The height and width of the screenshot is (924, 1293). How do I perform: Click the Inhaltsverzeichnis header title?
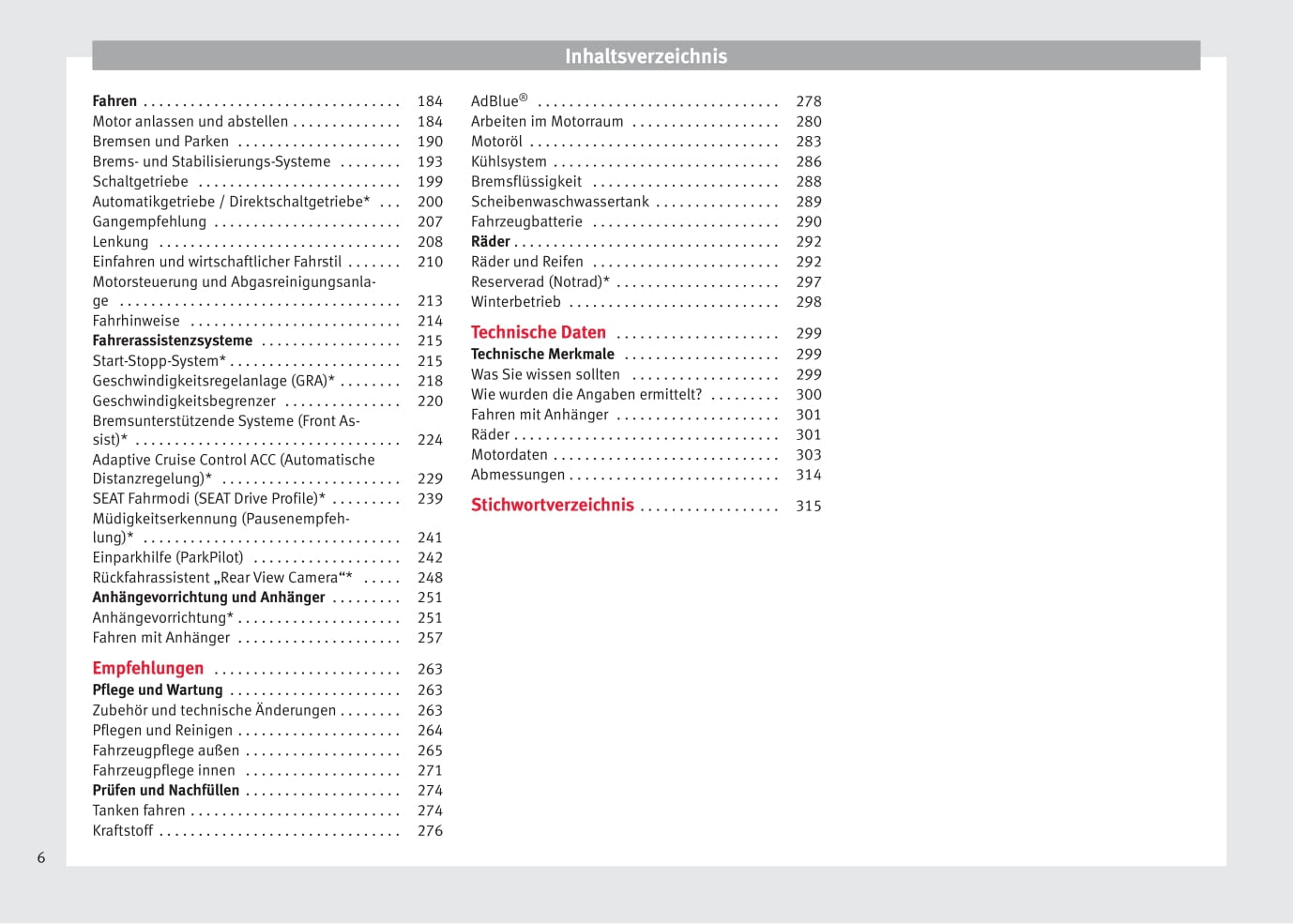pos(646,56)
